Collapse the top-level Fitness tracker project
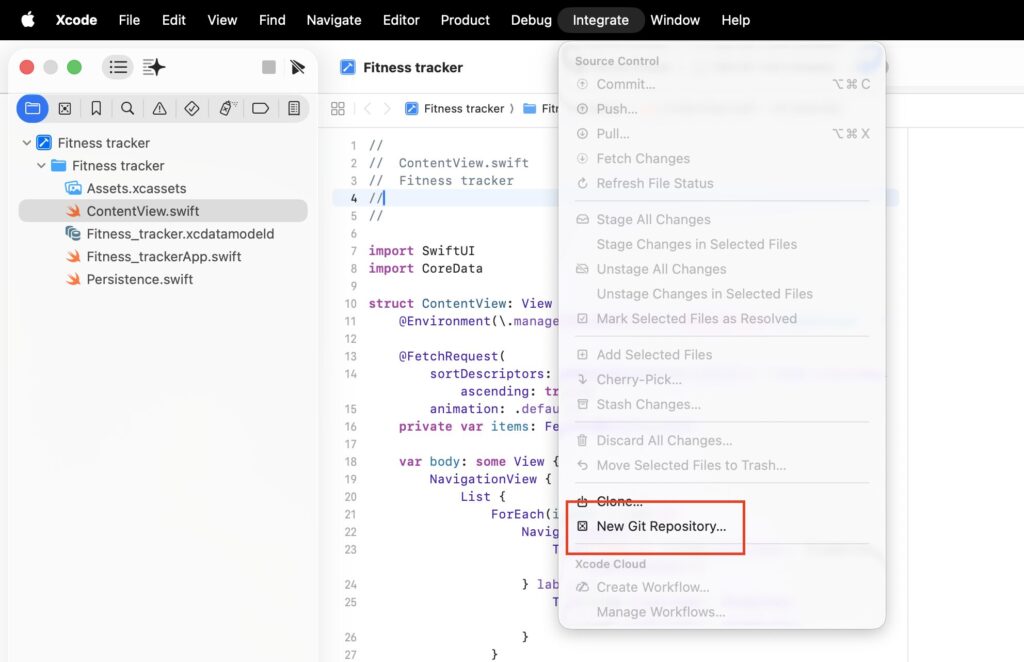The image size is (1024, 662). pos(27,142)
